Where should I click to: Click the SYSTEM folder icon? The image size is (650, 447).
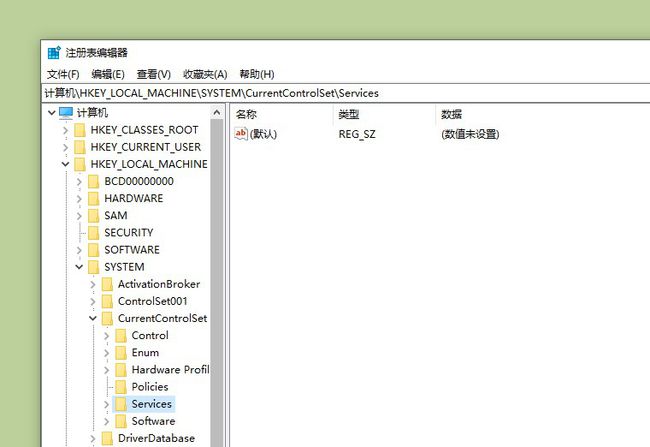click(x=94, y=267)
